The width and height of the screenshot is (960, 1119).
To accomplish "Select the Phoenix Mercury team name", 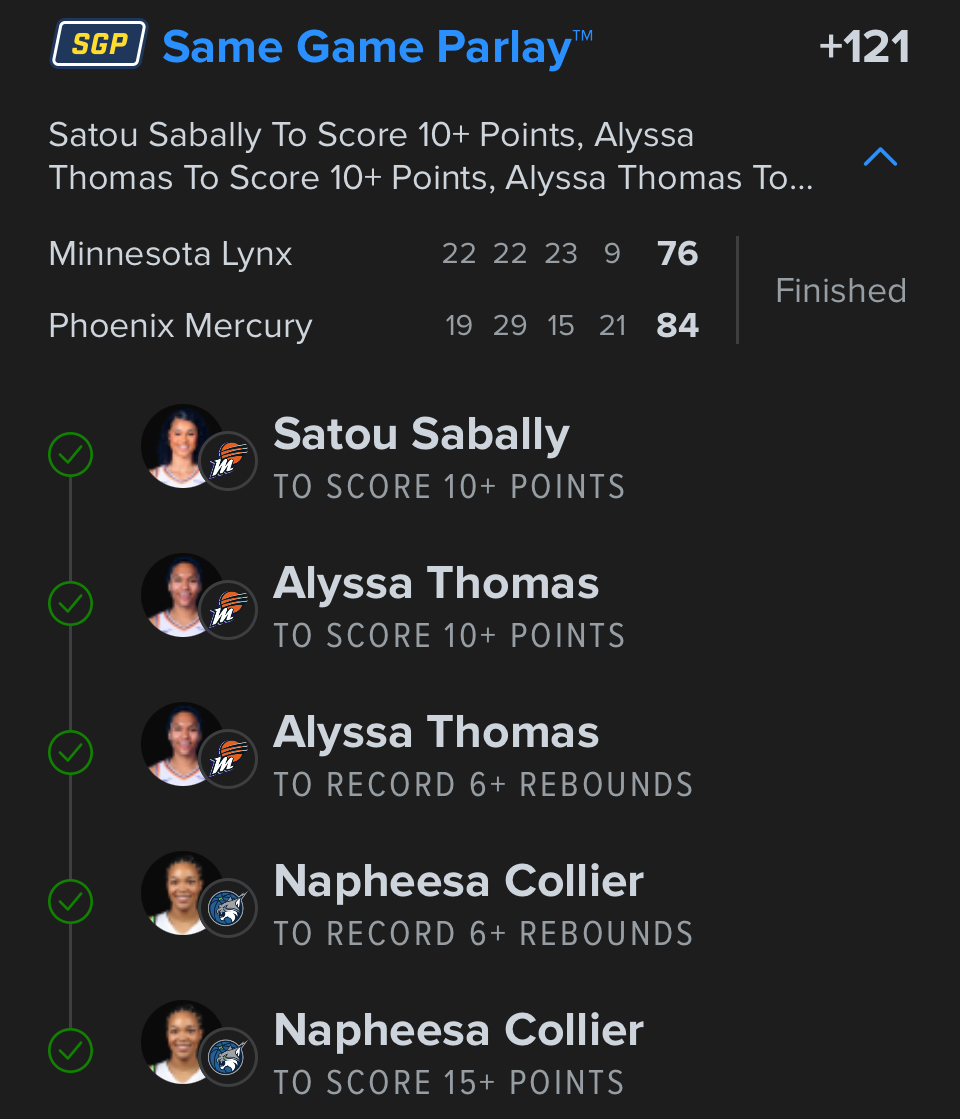I will 180,326.
